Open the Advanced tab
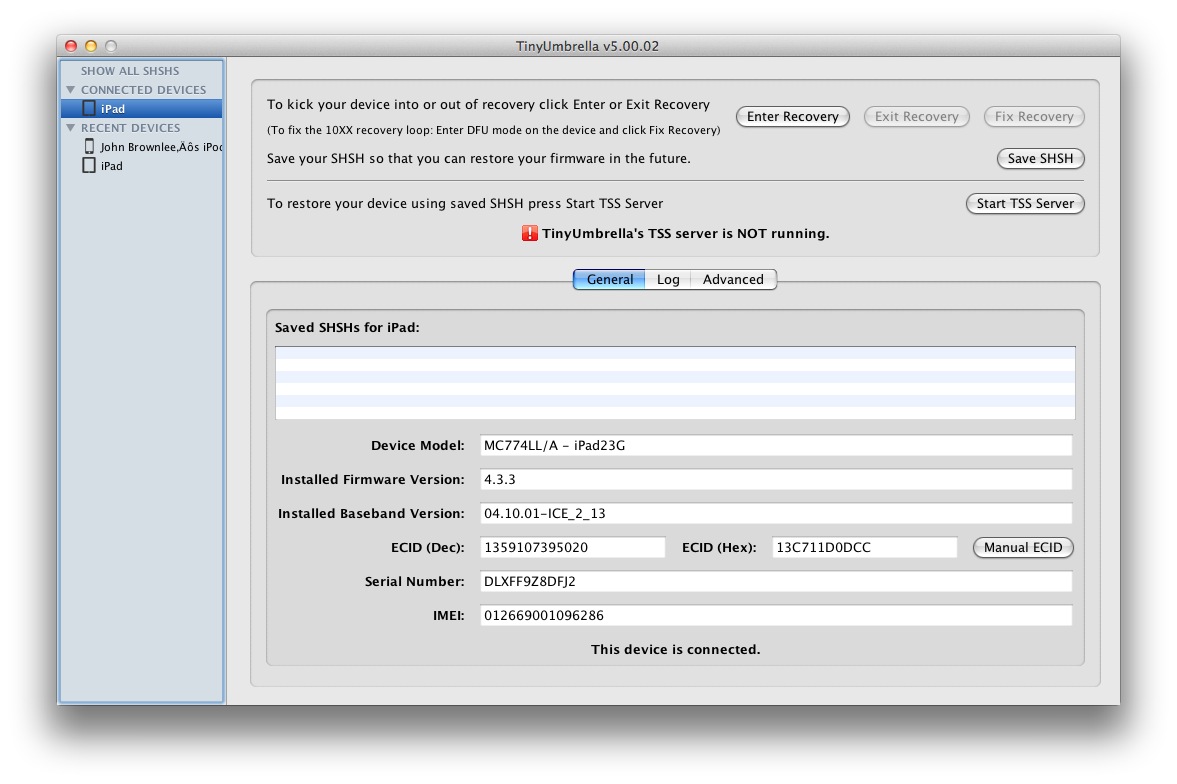The width and height of the screenshot is (1177, 784). coord(733,280)
